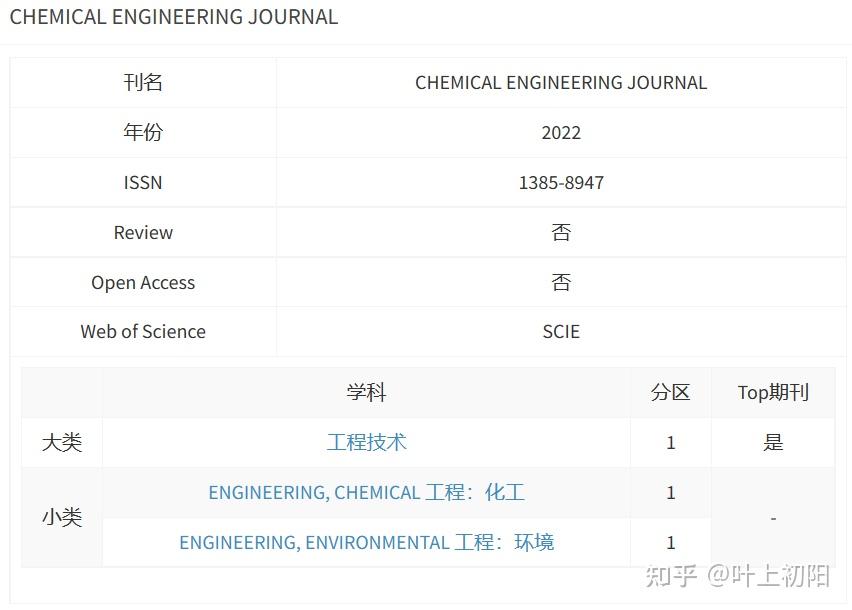Select the Web of Science row label
This screenshot has height=610, width=852.
point(143,331)
